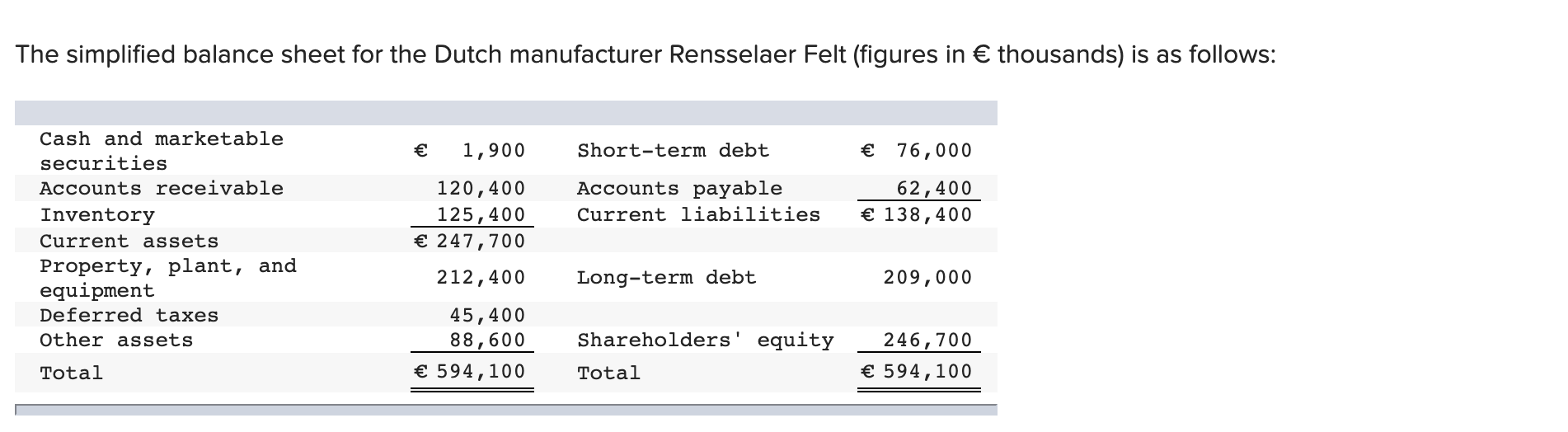Click the Other assets value 88,600

pos(487,340)
